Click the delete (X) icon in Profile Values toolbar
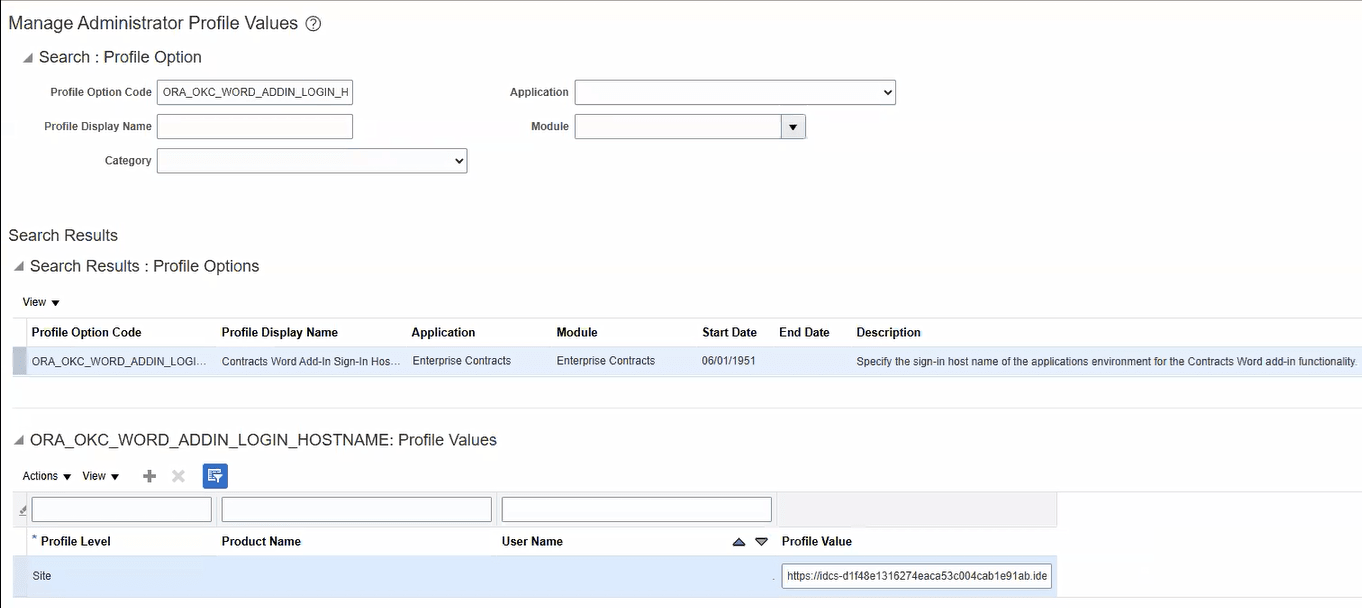This screenshot has width=1362, height=608. tap(178, 476)
